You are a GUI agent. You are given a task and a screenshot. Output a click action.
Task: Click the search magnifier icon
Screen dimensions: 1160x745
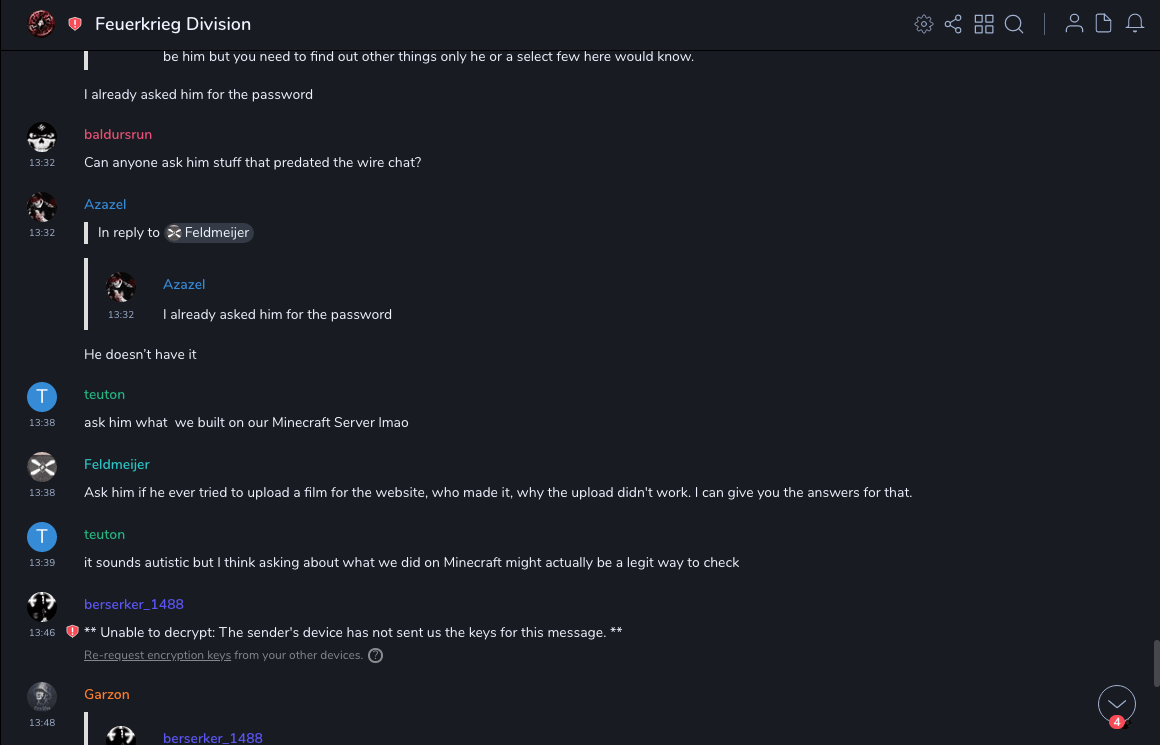click(x=1014, y=24)
